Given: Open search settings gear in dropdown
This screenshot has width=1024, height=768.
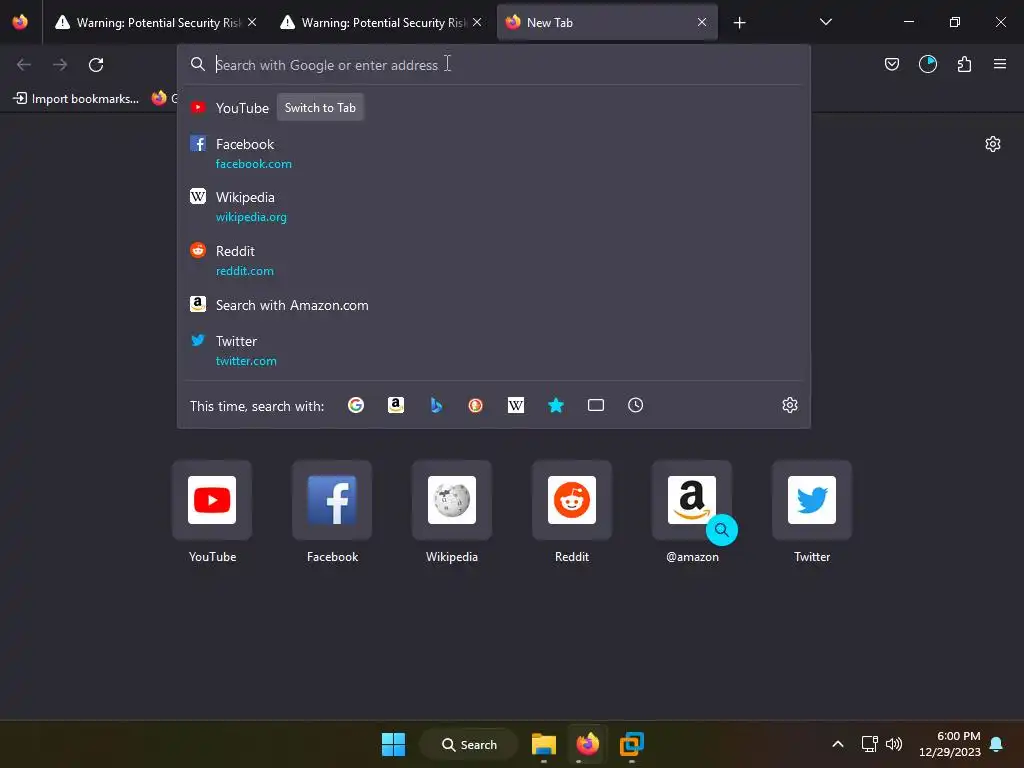Looking at the screenshot, I should click(x=790, y=406).
